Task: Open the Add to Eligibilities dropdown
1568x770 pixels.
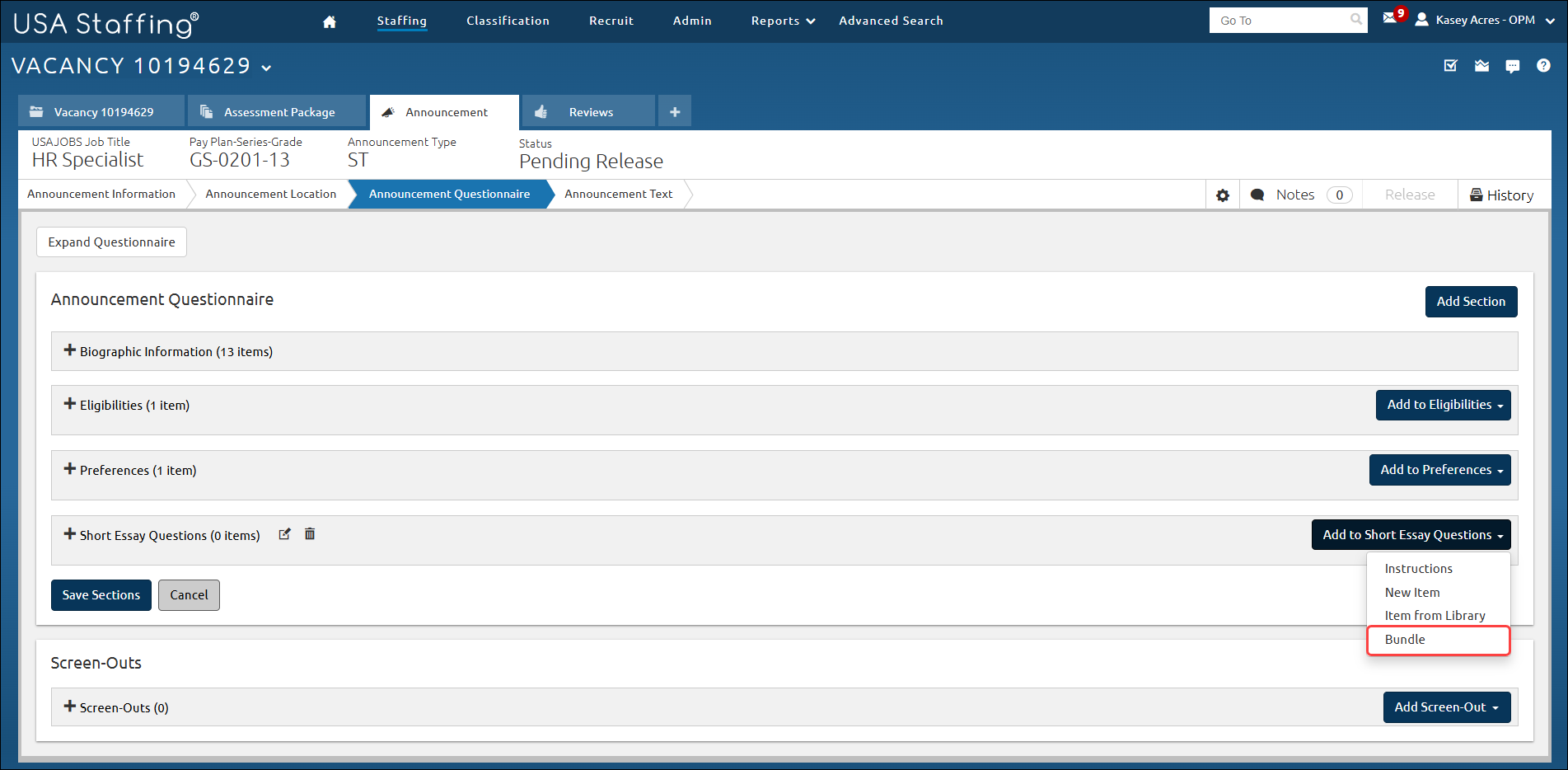Action: click(1444, 405)
